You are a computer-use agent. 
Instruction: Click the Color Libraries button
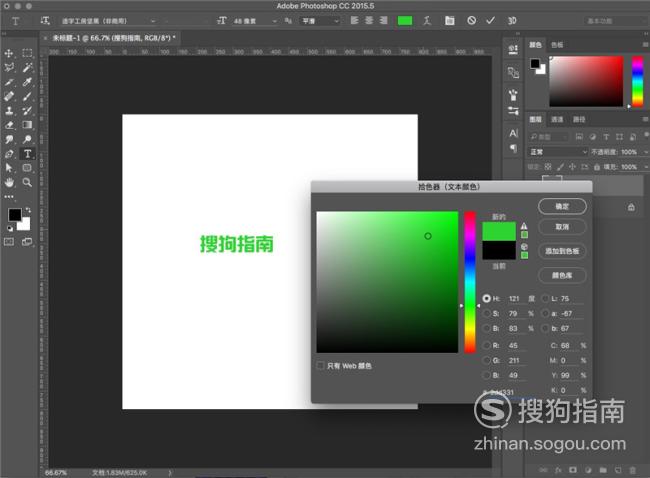point(562,275)
